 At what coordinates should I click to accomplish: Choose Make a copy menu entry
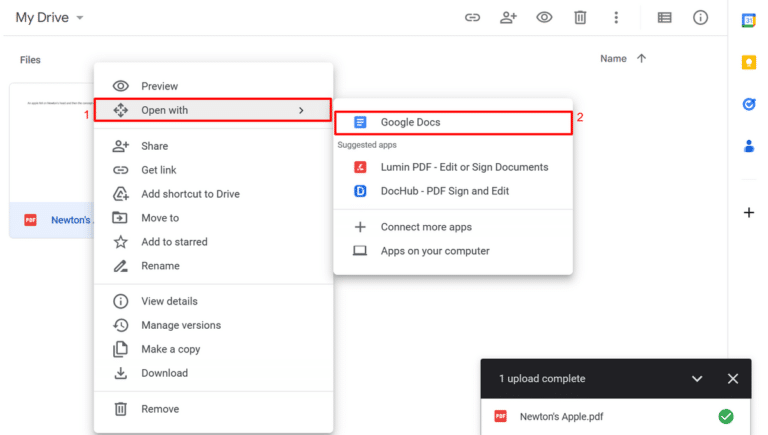tap(170, 349)
